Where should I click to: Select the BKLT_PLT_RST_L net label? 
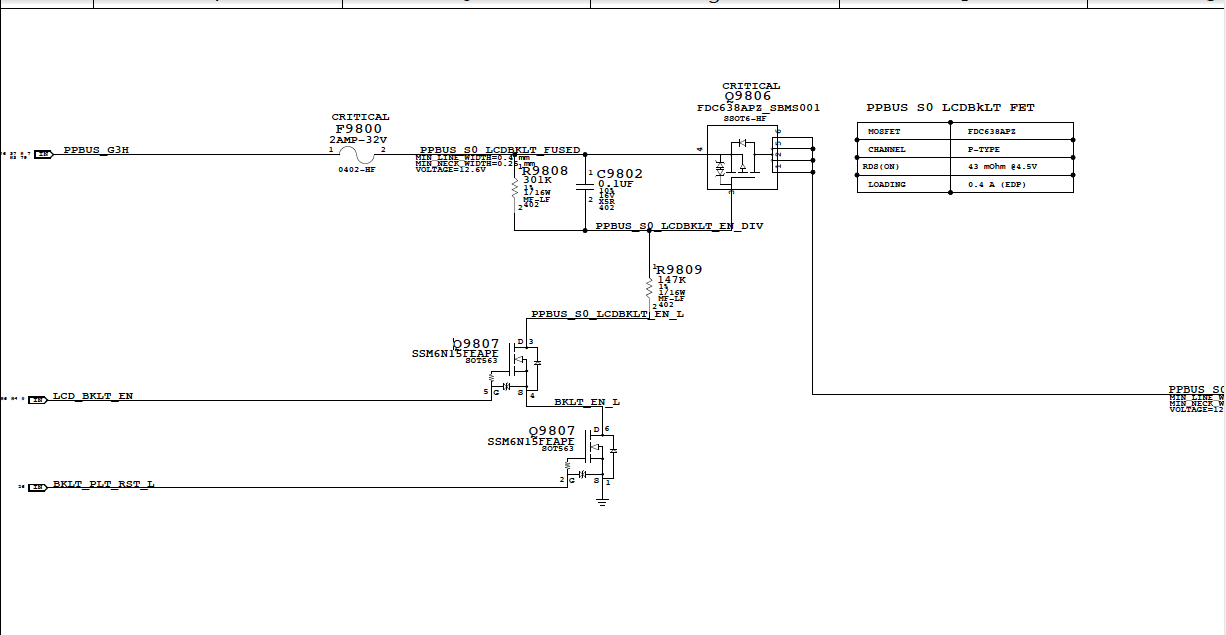point(104,484)
